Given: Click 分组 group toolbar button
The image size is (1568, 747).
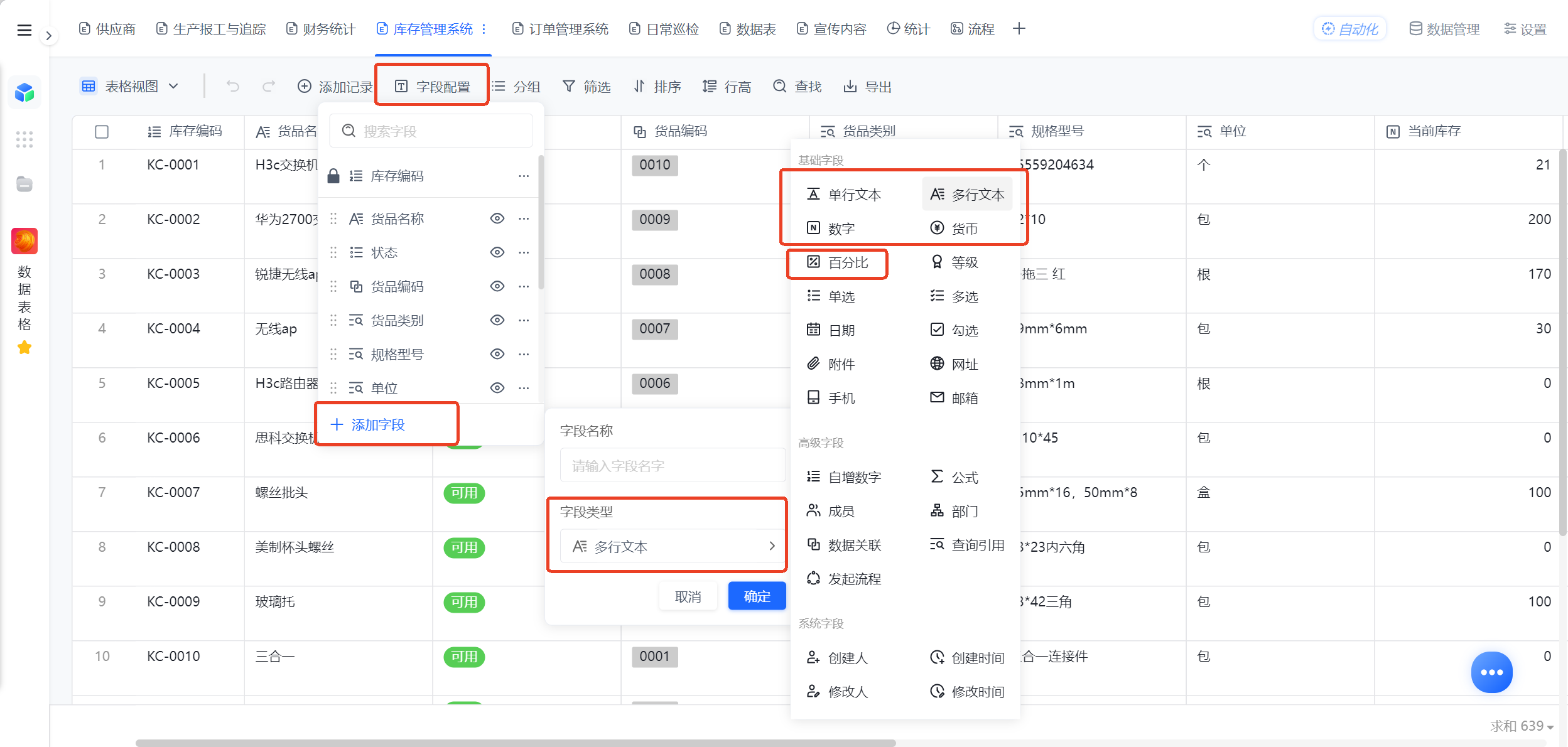Looking at the screenshot, I should [x=516, y=87].
